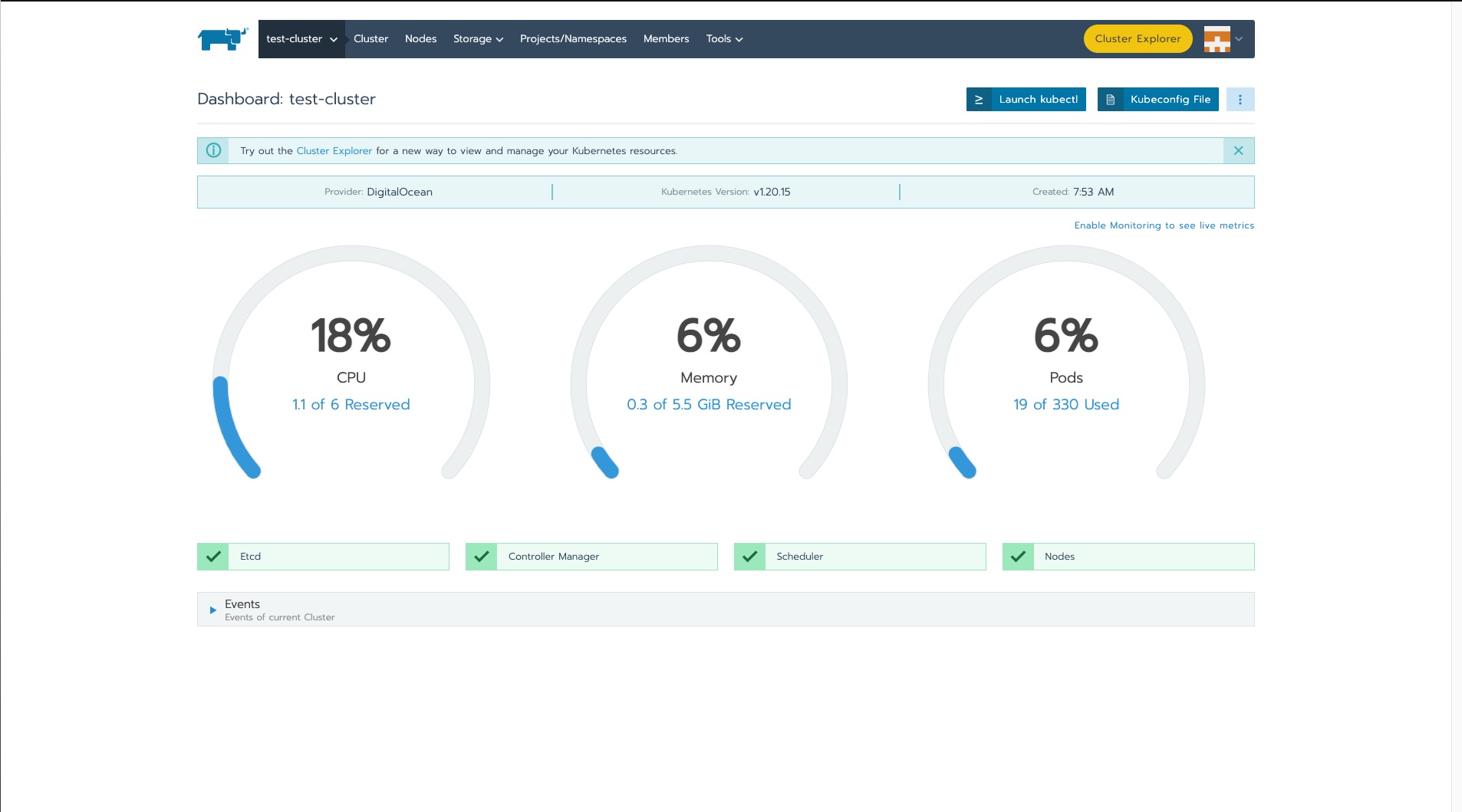Open the Nodes navigation tab
The height and width of the screenshot is (812, 1462).
click(x=420, y=39)
